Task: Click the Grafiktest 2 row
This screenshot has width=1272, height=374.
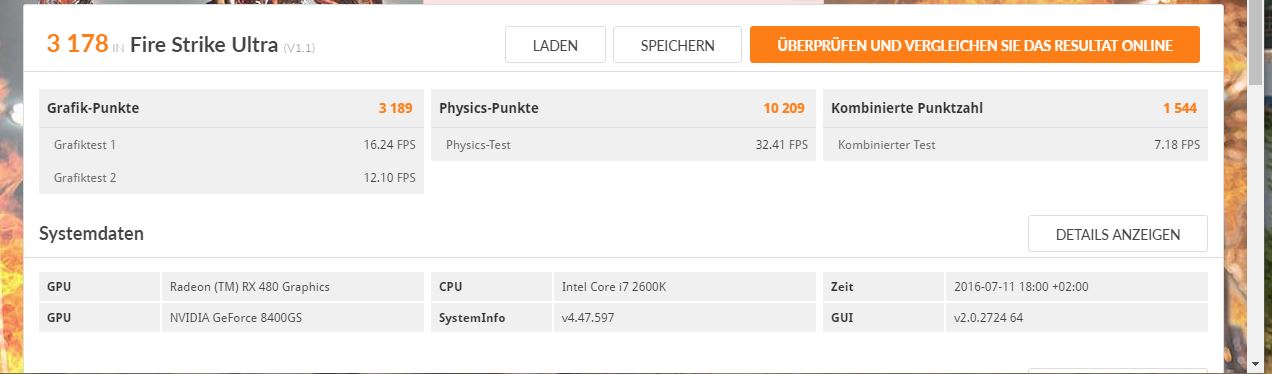Action: 231,177
